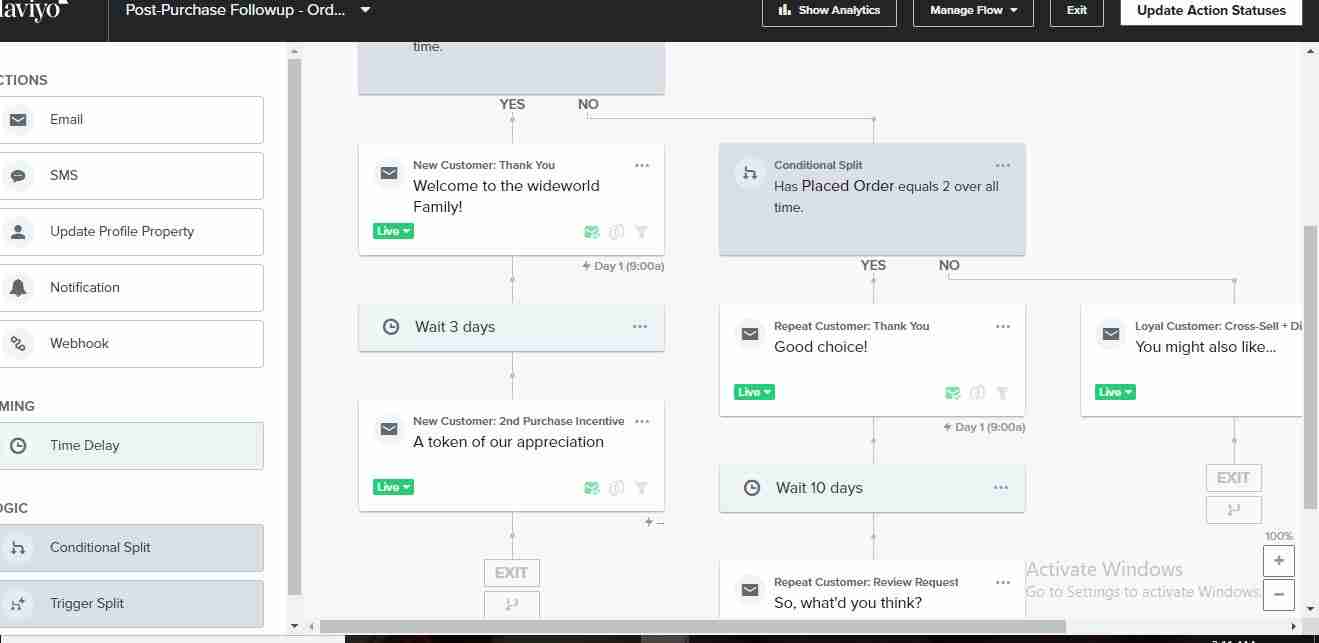Zoom out with the minus button
The width and height of the screenshot is (1319, 643).
(1278, 594)
